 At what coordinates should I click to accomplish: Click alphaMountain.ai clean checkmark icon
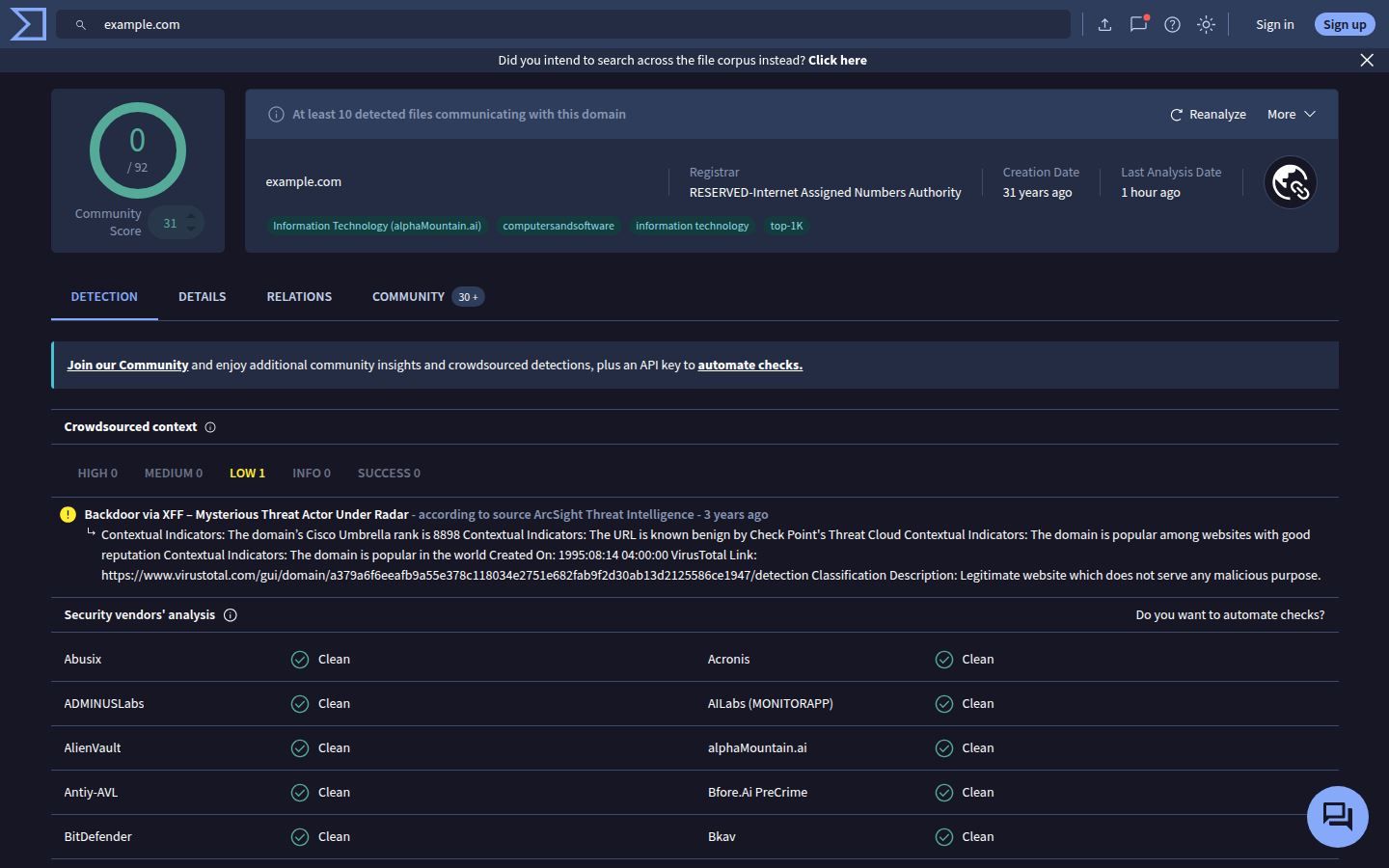pos(944,748)
